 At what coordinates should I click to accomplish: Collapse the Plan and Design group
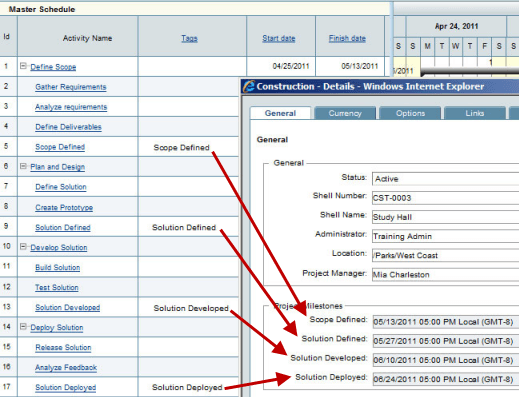point(23,166)
